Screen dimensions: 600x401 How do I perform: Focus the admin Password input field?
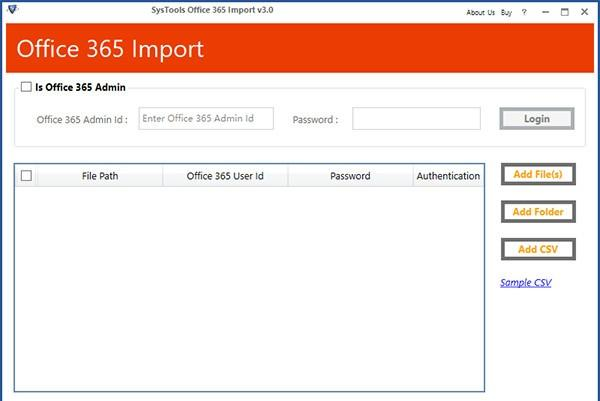click(416, 119)
